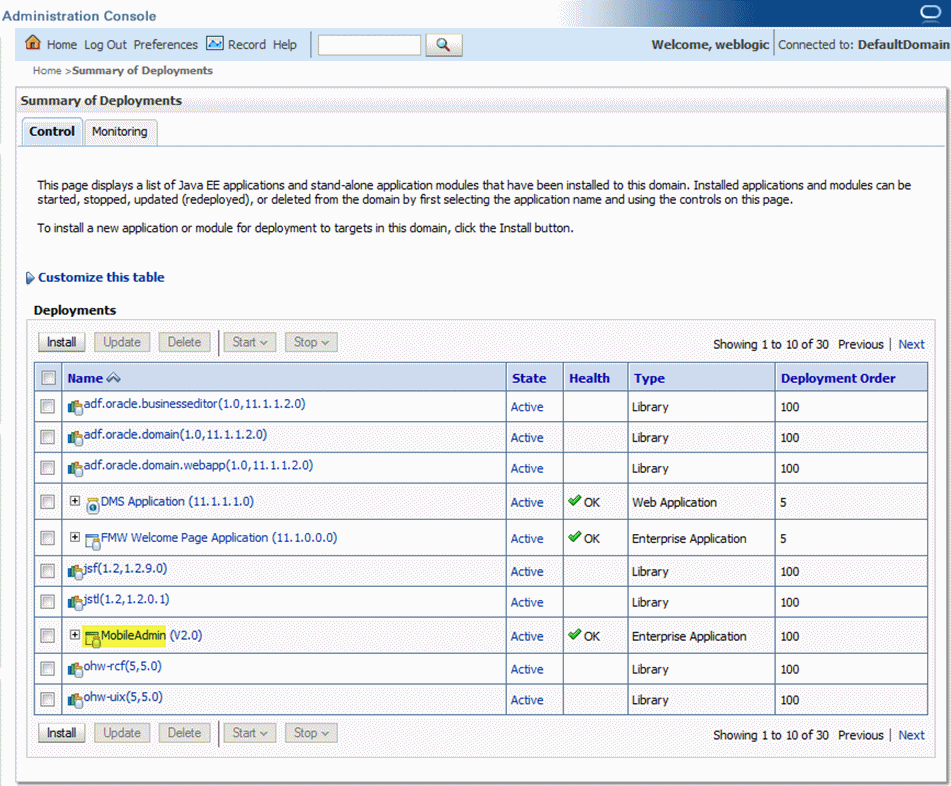The width and height of the screenshot is (951, 786).
Task: Check the jsf(1.2,1.2.9.0) row checkbox
Action: (x=47, y=571)
